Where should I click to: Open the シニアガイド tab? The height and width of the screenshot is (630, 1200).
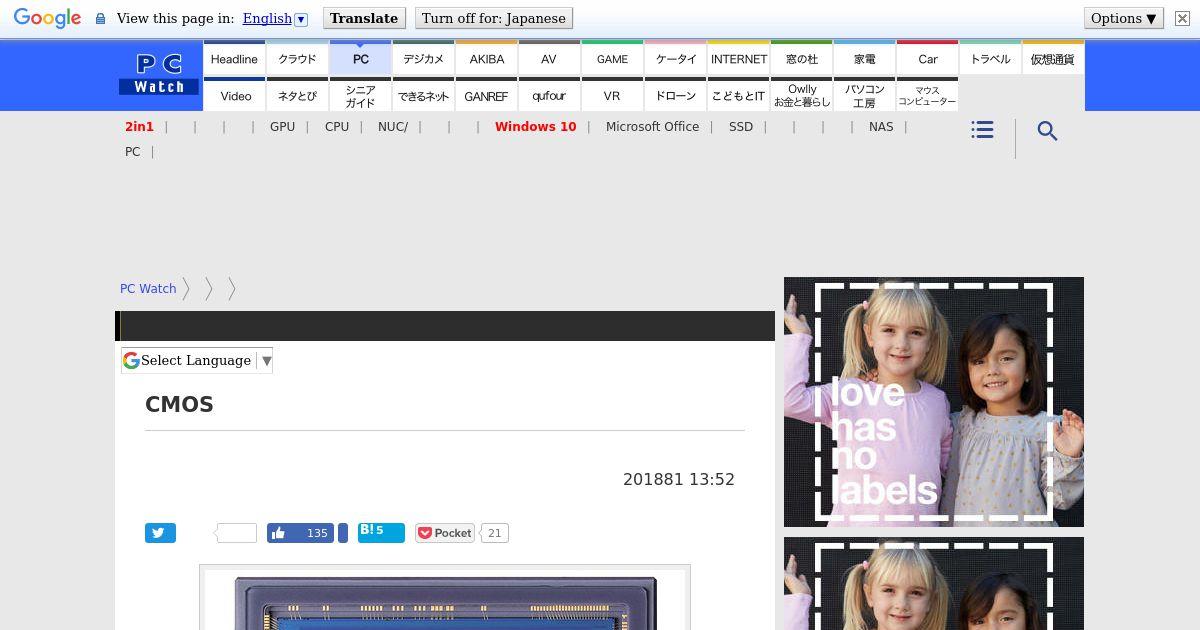pyautogui.click(x=360, y=95)
